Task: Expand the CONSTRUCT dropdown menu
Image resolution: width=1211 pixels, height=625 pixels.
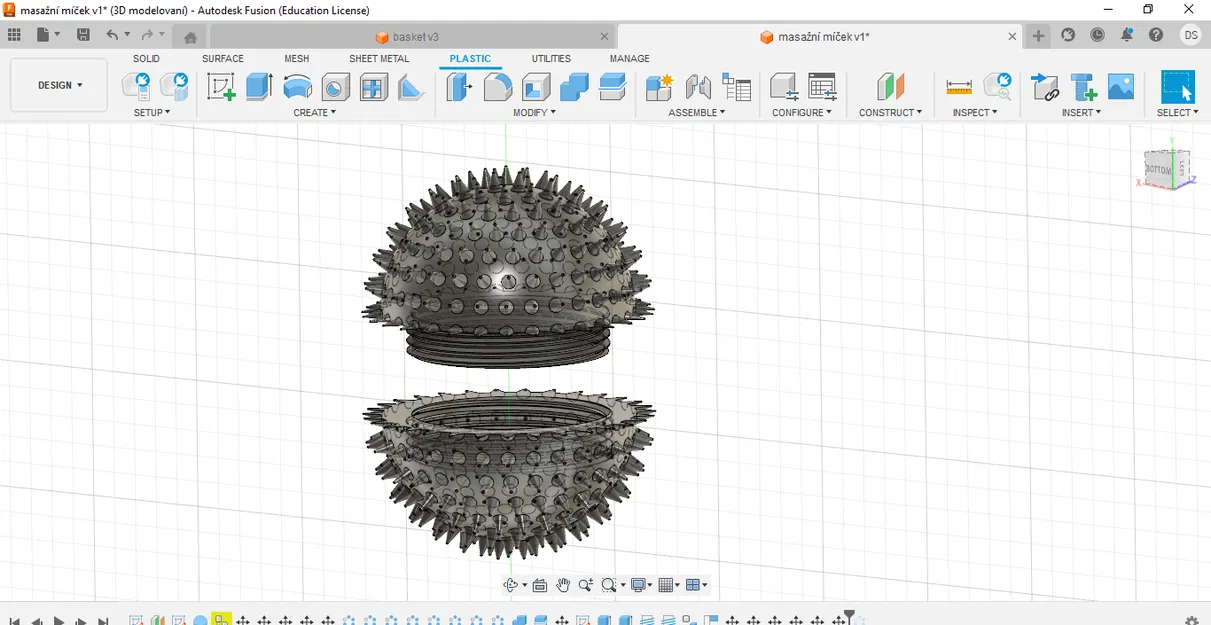Action: [890, 113]
